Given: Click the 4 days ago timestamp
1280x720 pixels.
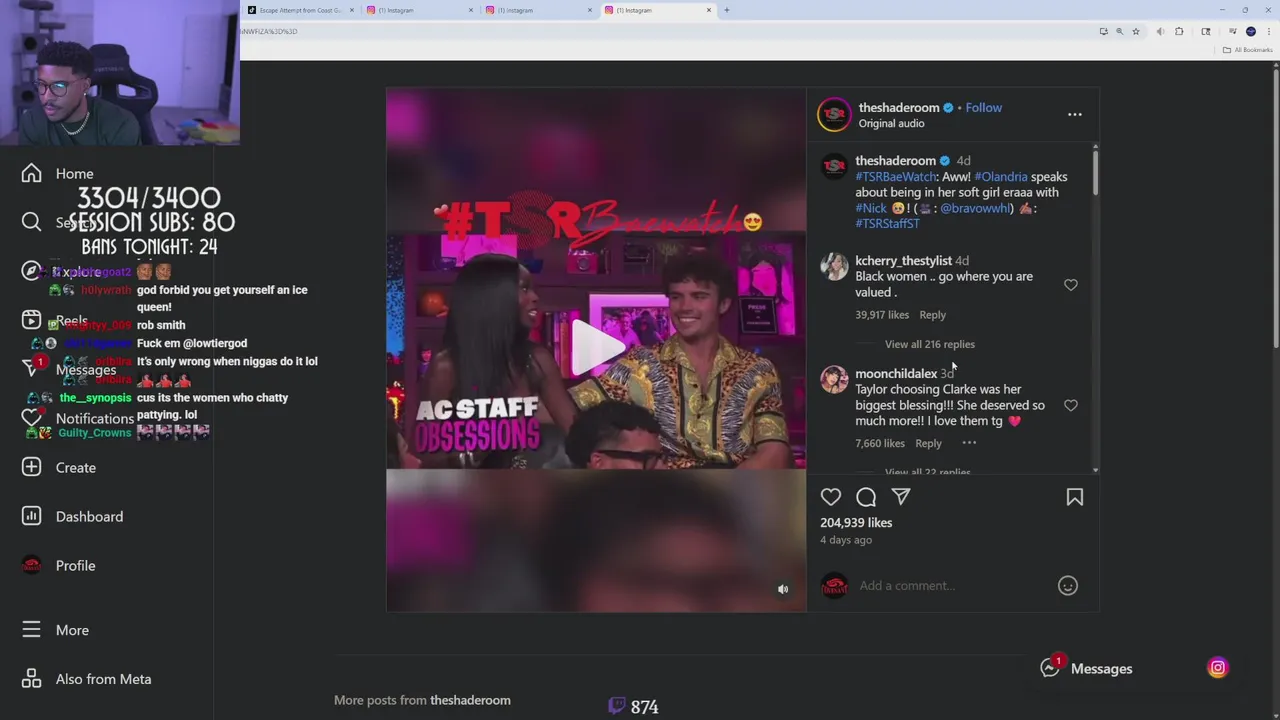Looking at the screenshot, I should 846,540.
